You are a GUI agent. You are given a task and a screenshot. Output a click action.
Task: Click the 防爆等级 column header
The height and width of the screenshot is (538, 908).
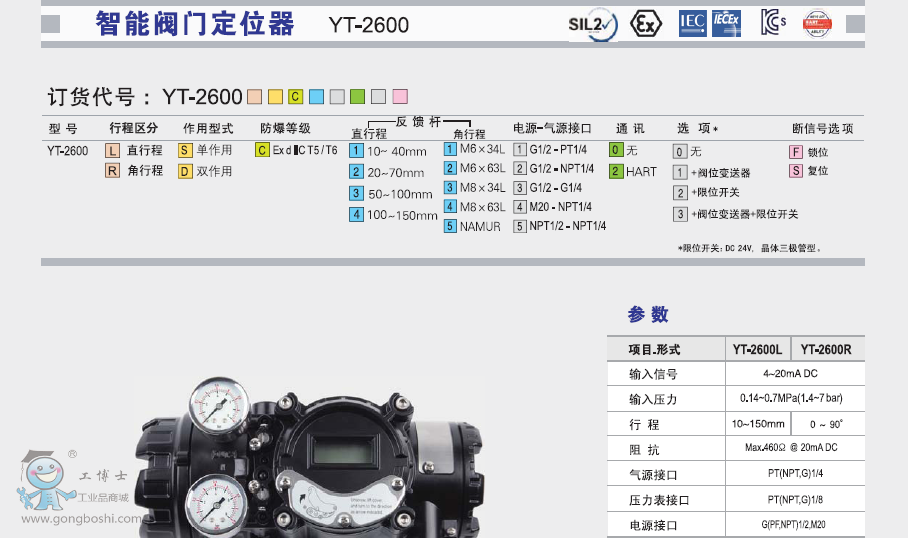[285, 128]
